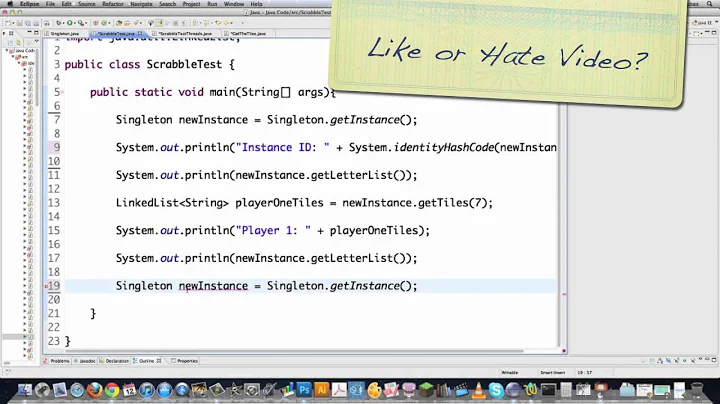Open Illustrator from the Dock
This screenshot has height=404, width=720.
pyautogui.click(x=321, y=390)
